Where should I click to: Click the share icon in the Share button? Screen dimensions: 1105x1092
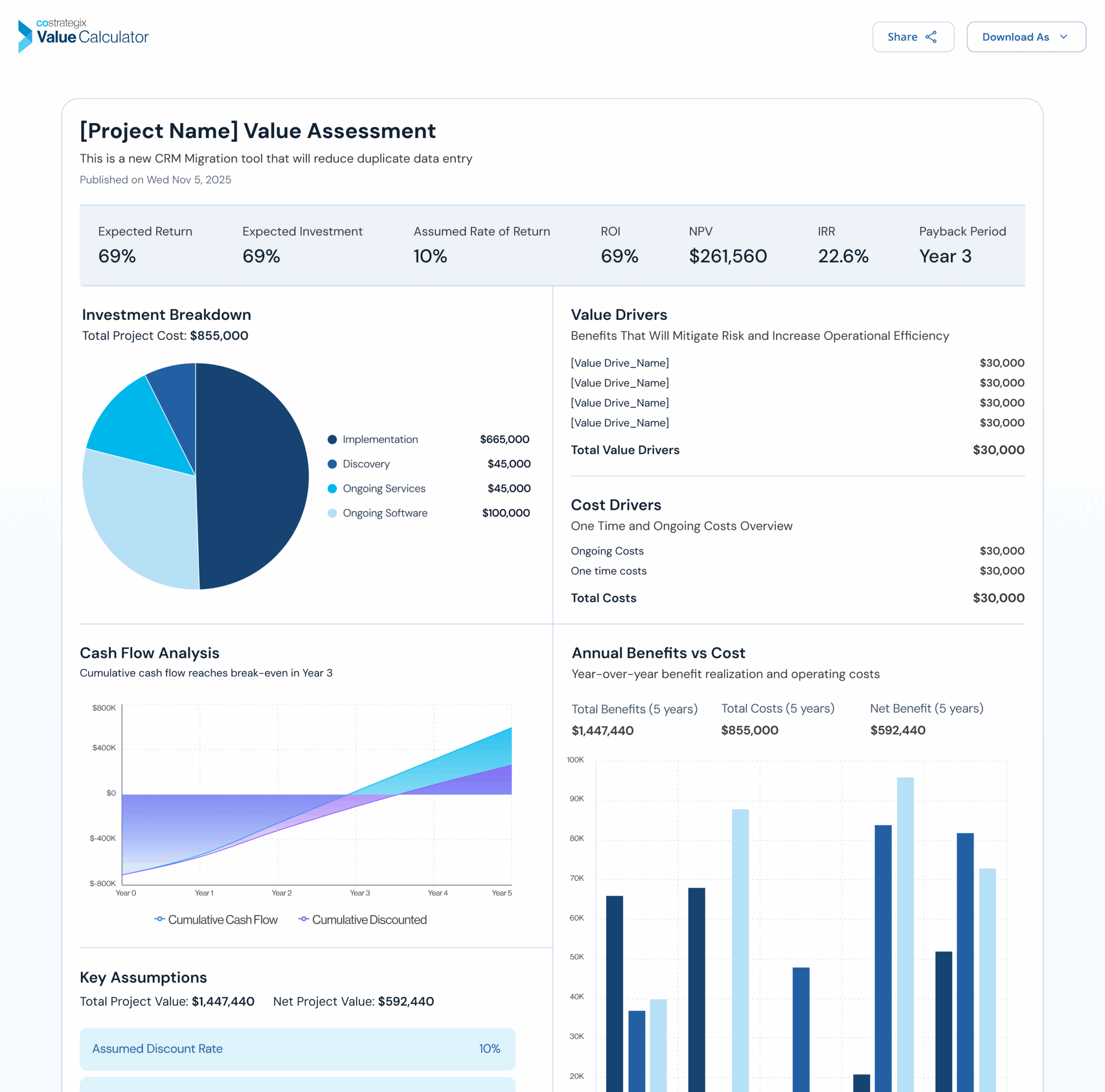pyautogui.click(x=931, y=37)
